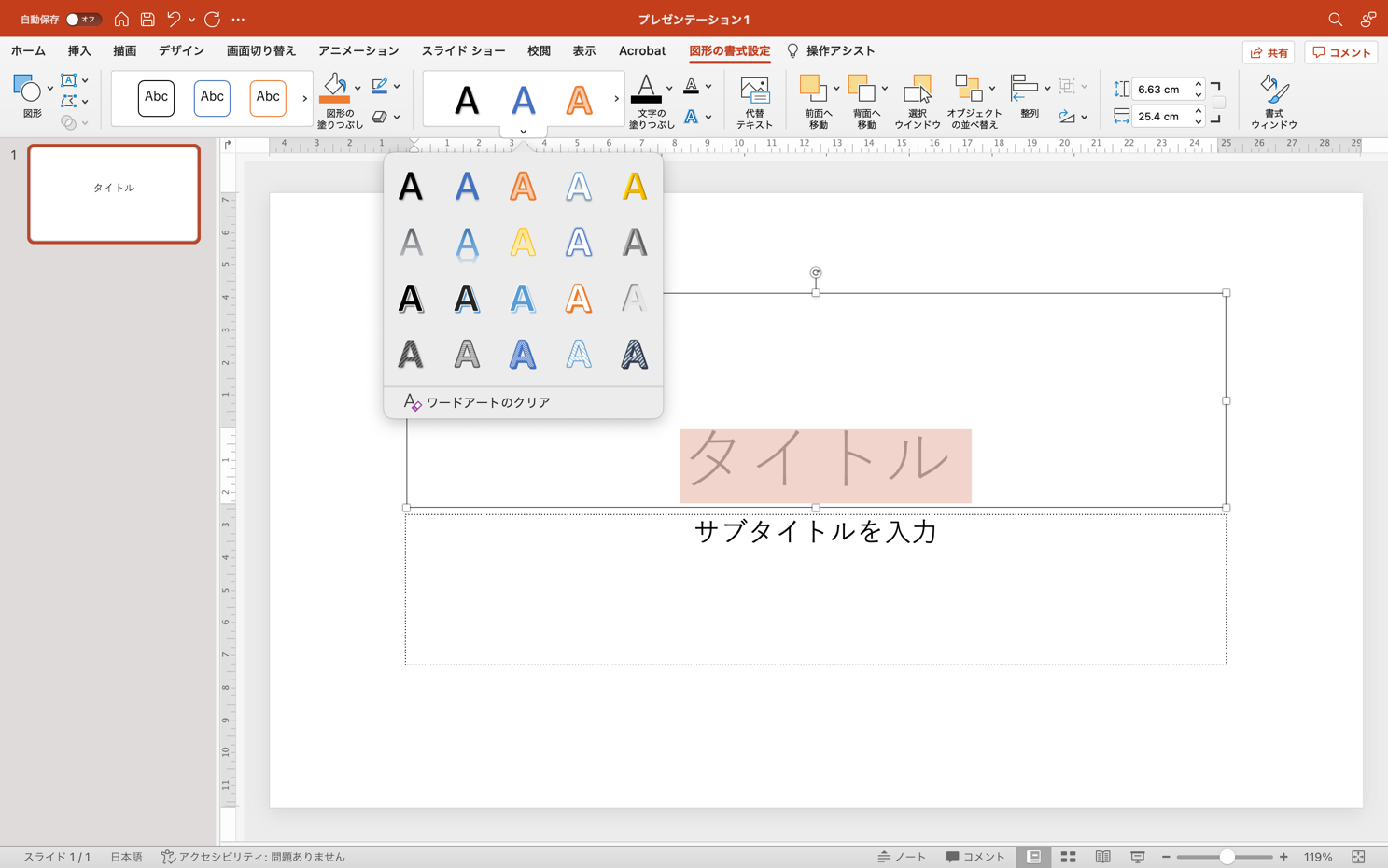Screen dimensions: 1388x868
Task: Switch to the Insert (挿入) tab
Action: click(x=79, y=51)
